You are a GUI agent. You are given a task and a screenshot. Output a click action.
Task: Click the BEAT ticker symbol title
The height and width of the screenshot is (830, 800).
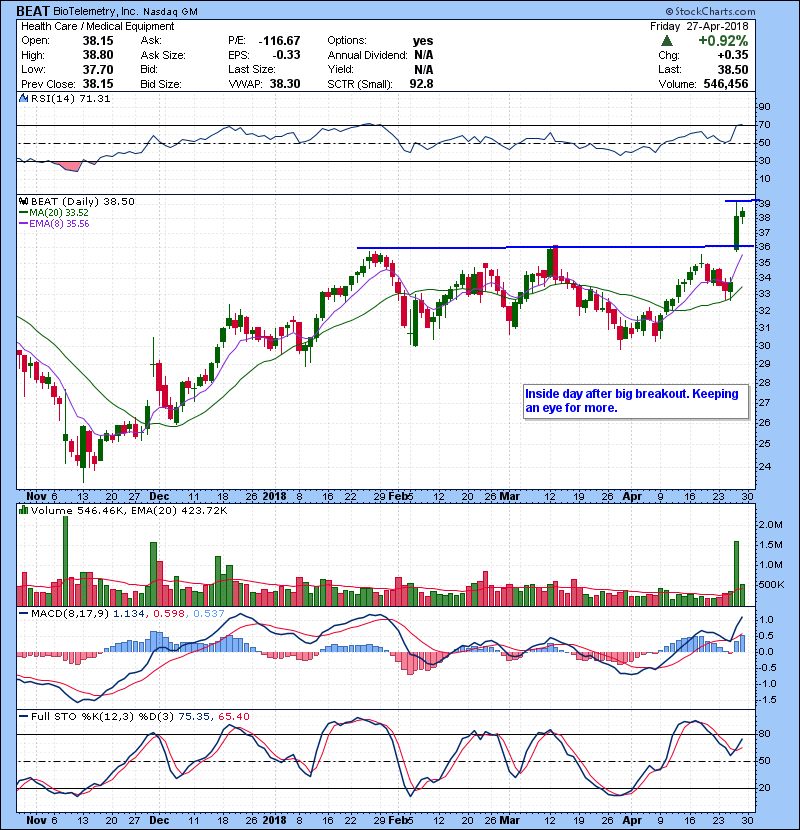pos(32,10)
